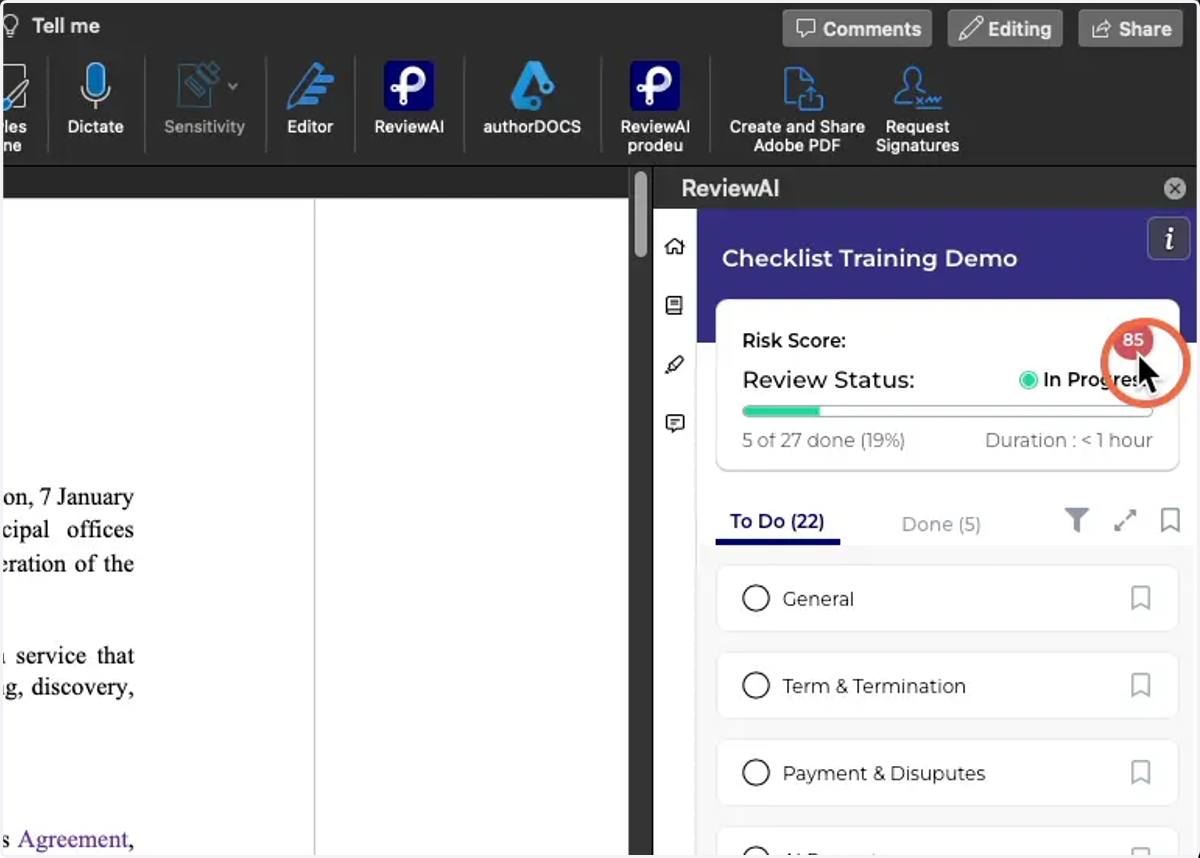Click the Share button

coord(1131,29)
